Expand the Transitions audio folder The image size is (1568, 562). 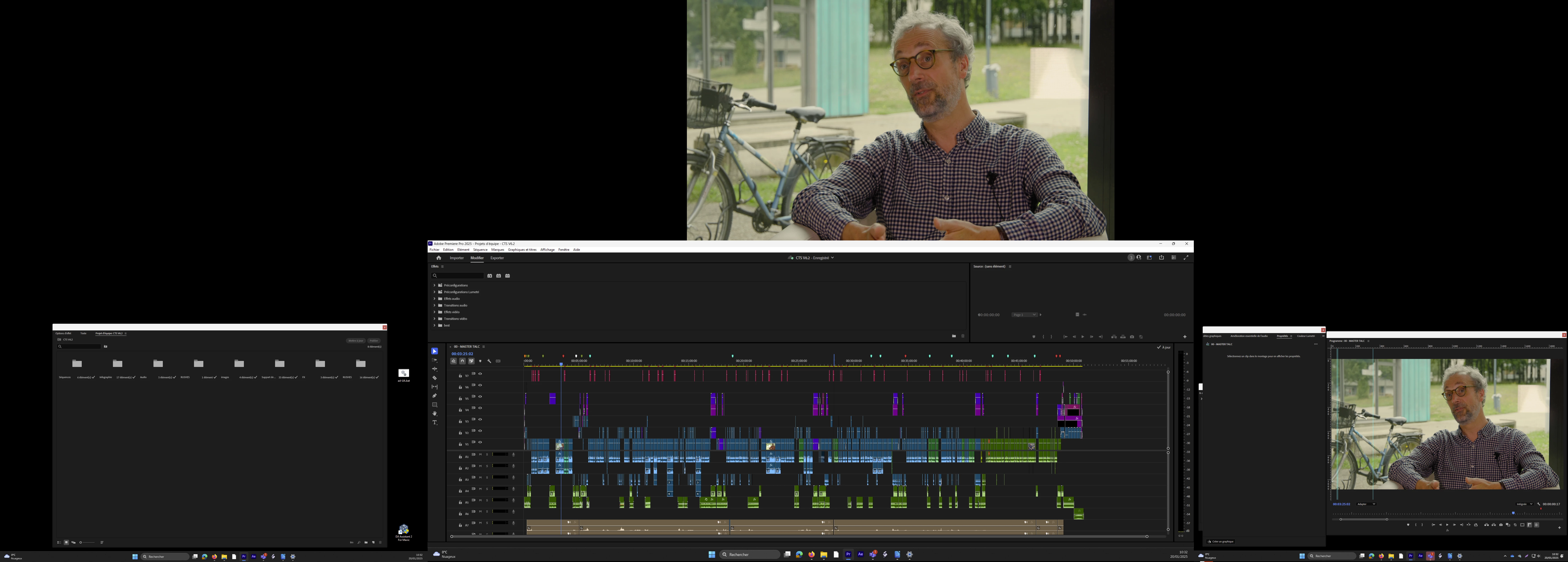[x=435, y=305]
